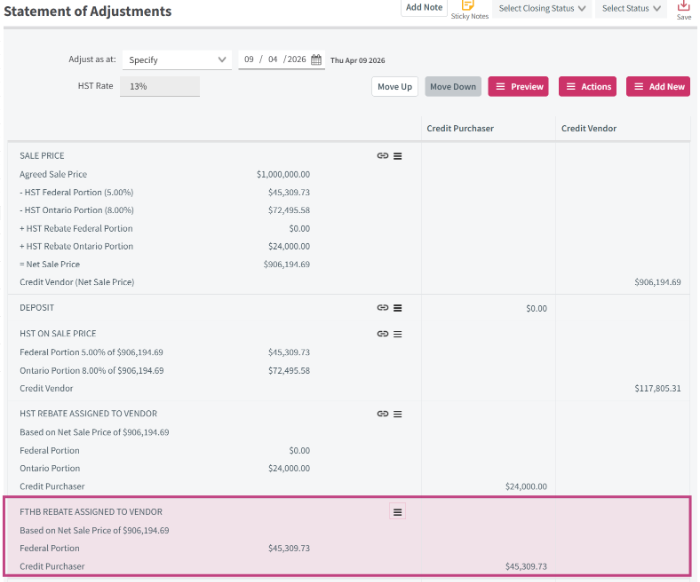Expand the Select Closing Status dropdown
This screenshot has height=582, width=700.
[x=542, y=8]
